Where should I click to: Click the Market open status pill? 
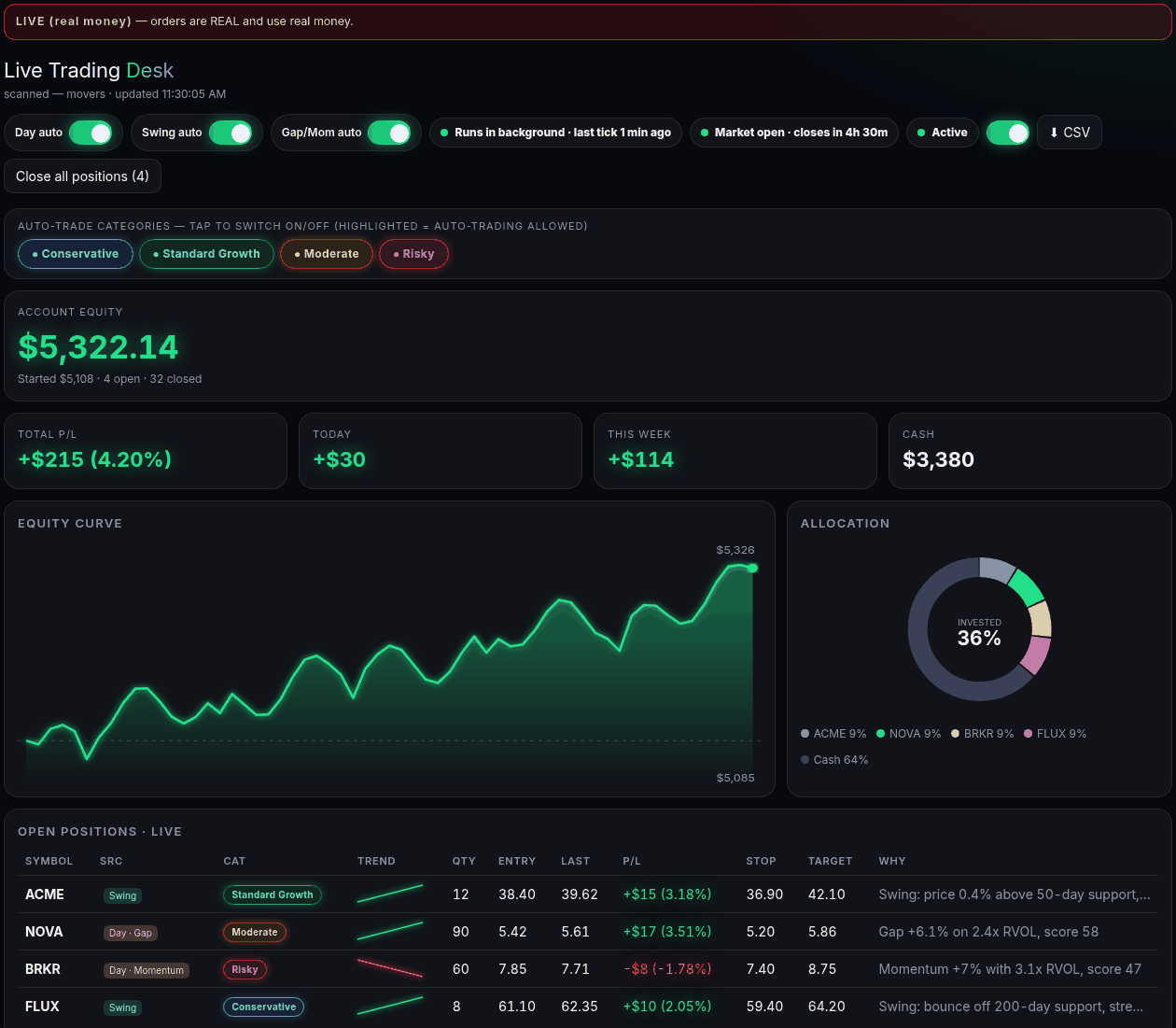(x=794, y=133)
